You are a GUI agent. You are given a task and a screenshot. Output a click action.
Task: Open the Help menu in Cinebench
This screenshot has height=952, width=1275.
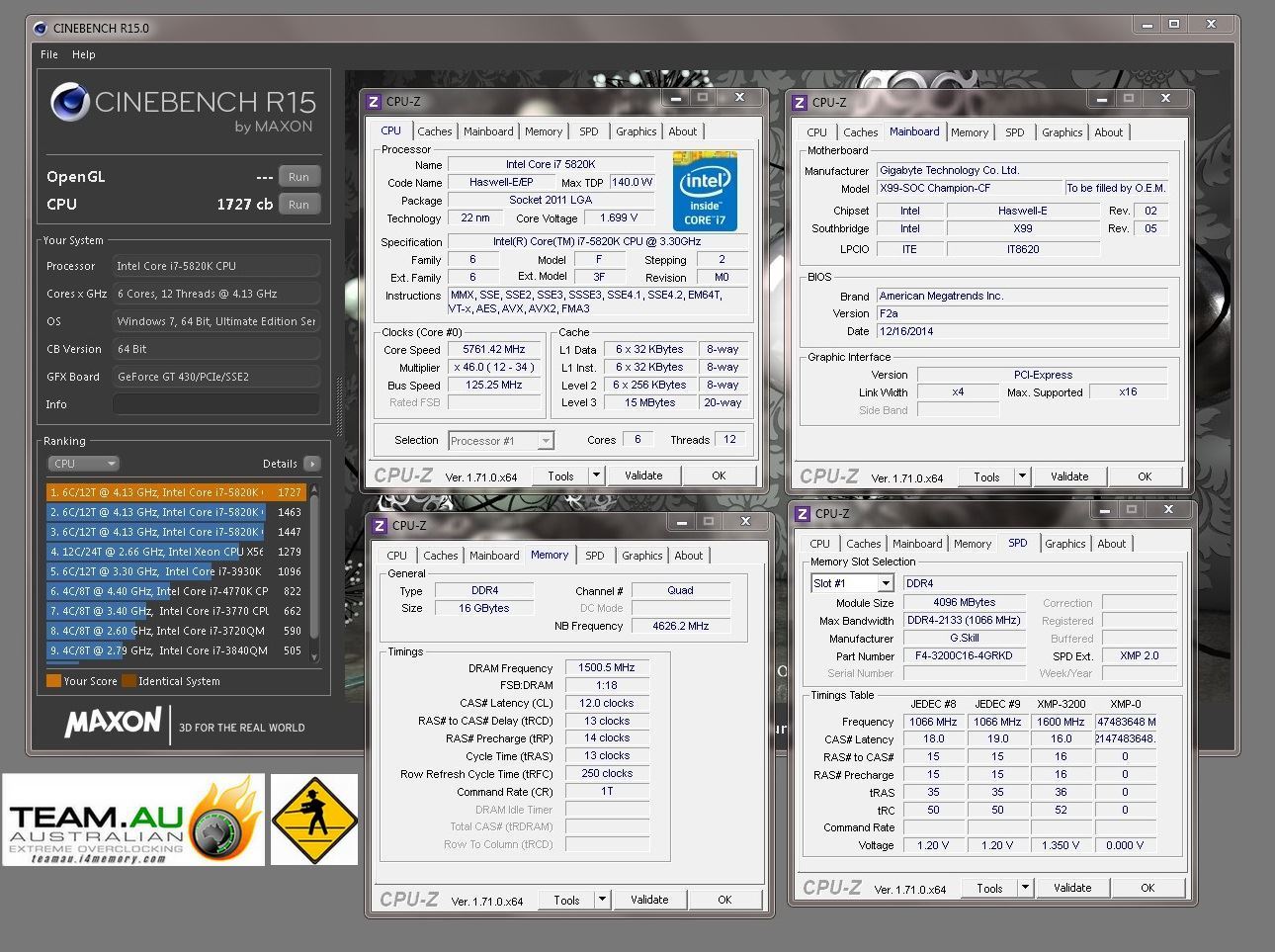(x=84, y=54)
